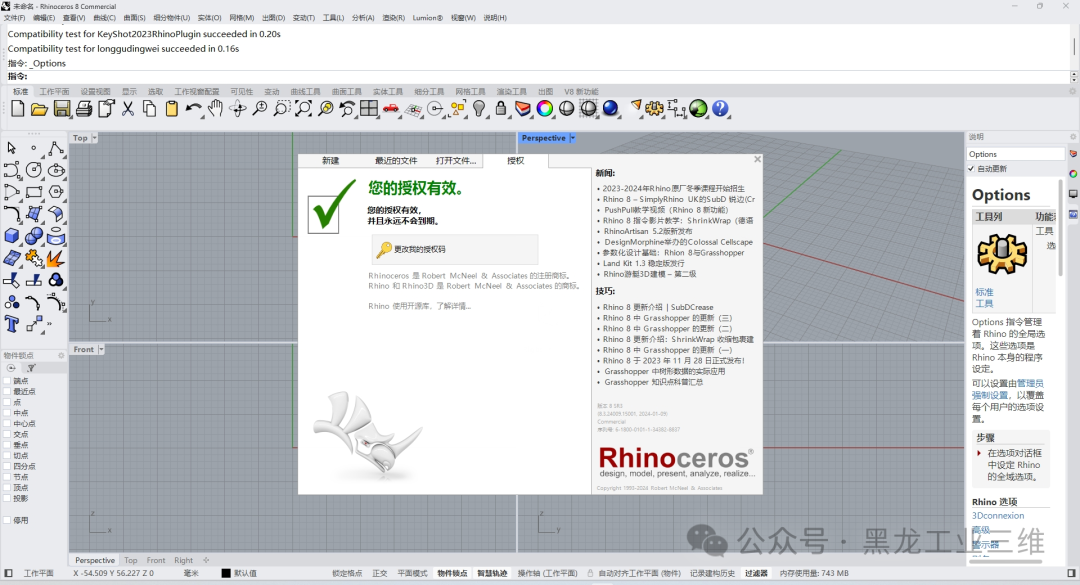Image resolution: width=1080 pixels, height=585 pixels.
Task: Click the Zoom Extents icon
Action: [x=304, y=109]
